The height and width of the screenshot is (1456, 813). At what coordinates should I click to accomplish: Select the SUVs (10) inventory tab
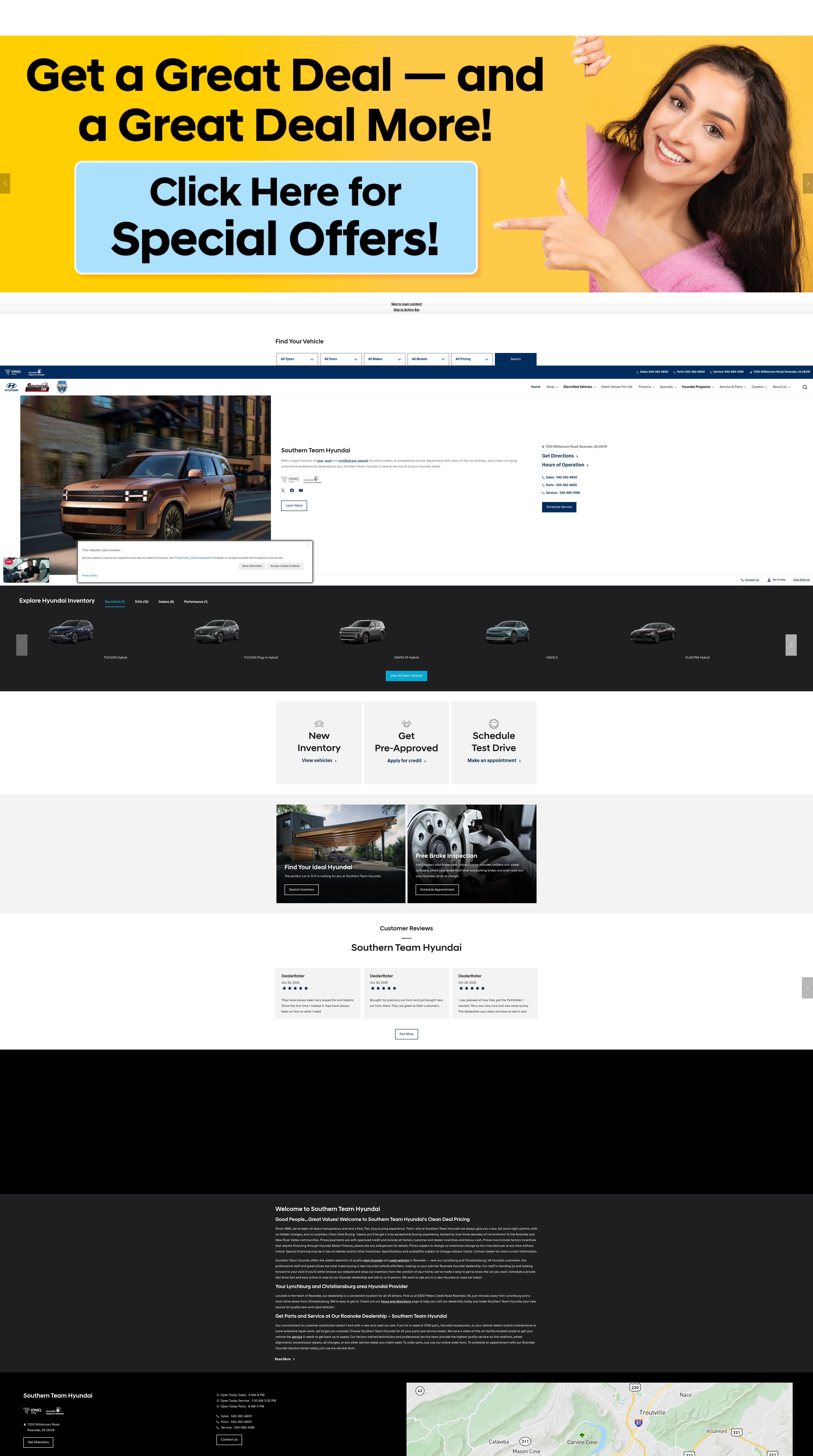pyautogui.click(x=142, y=602)
